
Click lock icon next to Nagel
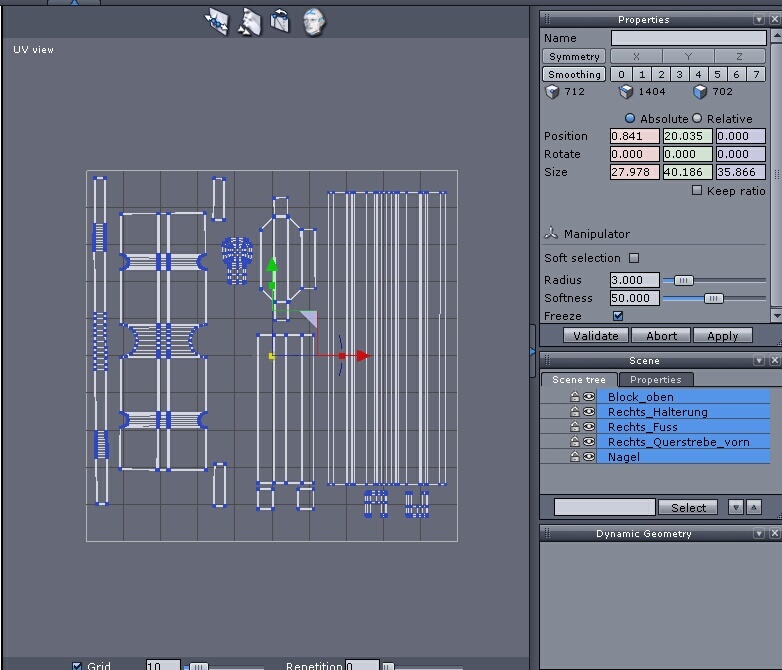(575, 457)
